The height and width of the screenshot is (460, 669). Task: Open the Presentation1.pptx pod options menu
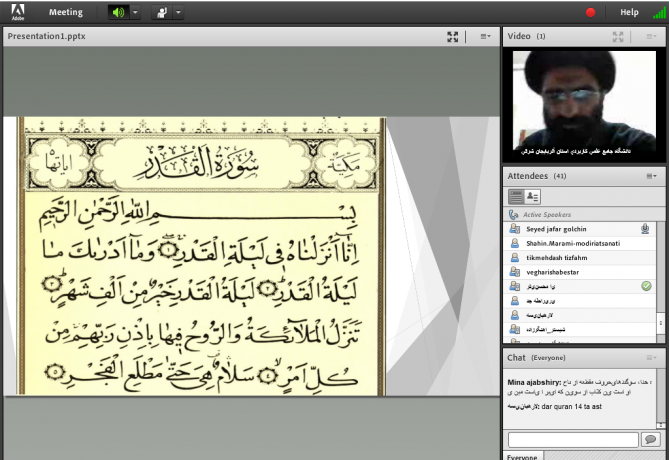(485, 36)
